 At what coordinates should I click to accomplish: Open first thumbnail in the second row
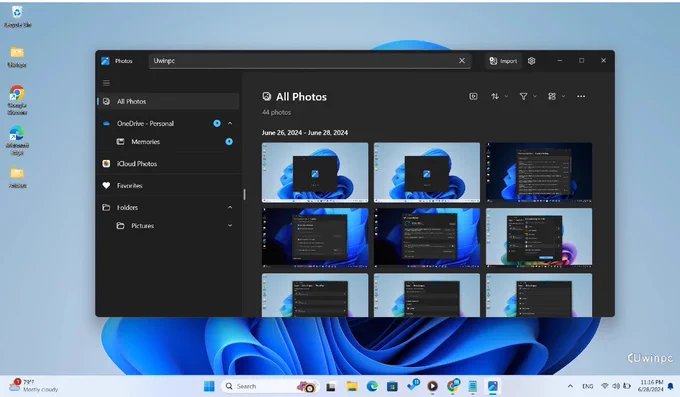(x=315, y=238)
